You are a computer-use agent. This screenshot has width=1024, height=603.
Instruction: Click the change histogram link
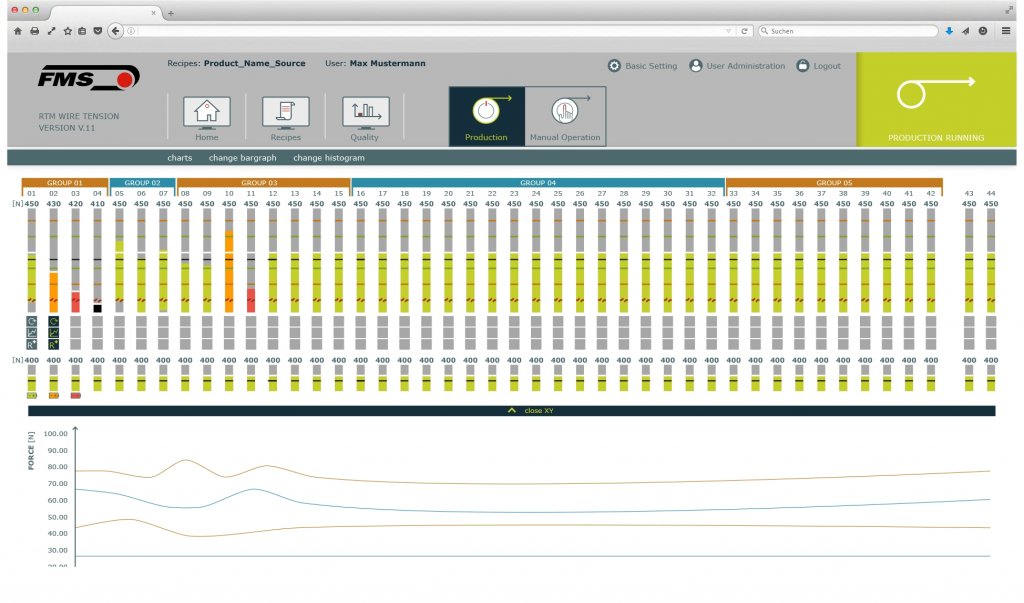(328, 158)
